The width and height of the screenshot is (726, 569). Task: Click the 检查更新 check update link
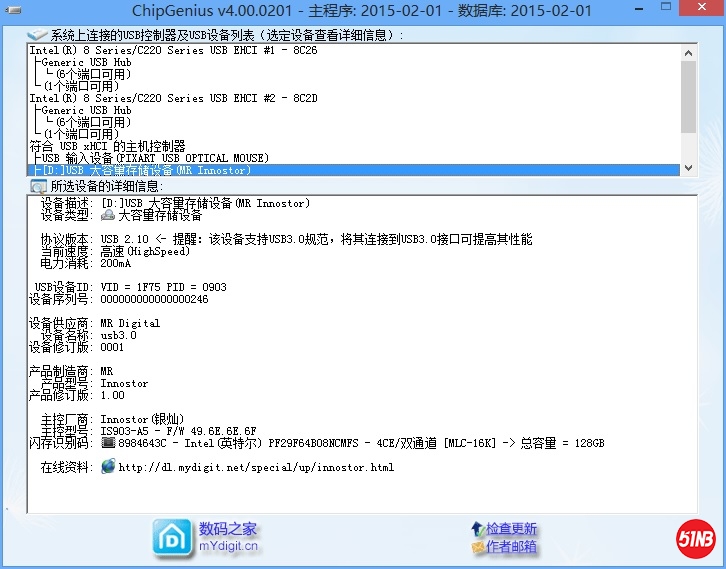tap(512, 529)
